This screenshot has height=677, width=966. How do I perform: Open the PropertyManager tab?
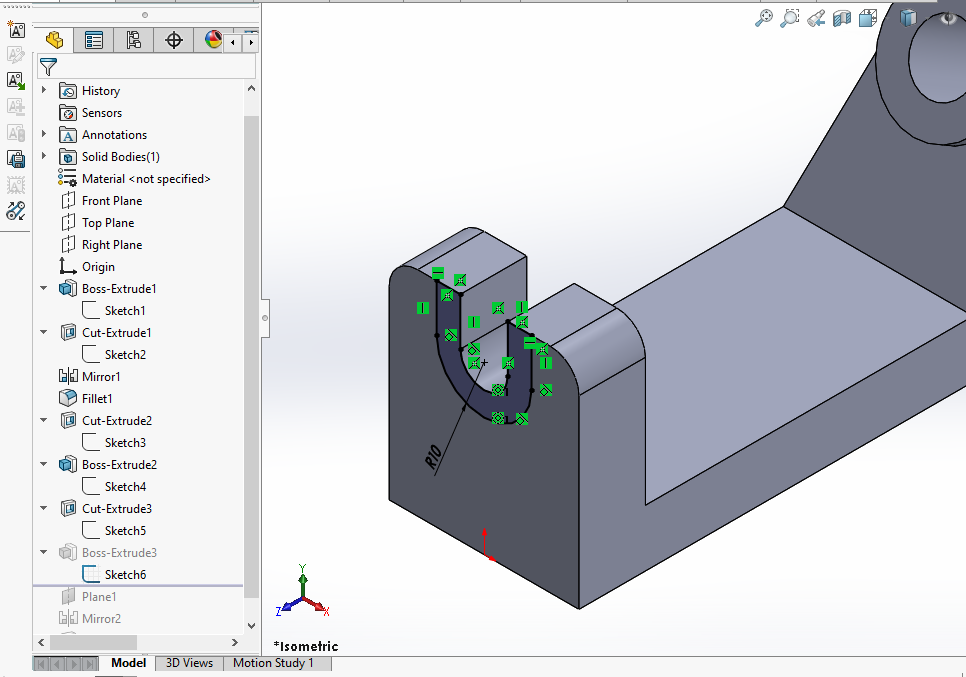pyautogui.click(x=94, y=40)
